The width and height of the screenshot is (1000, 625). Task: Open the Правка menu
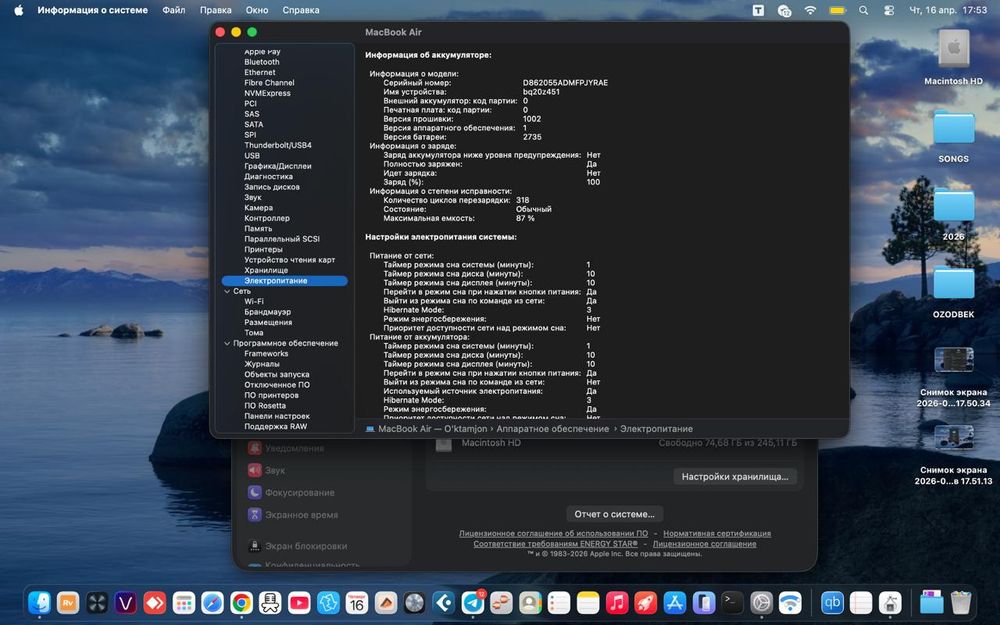point(216,10)
